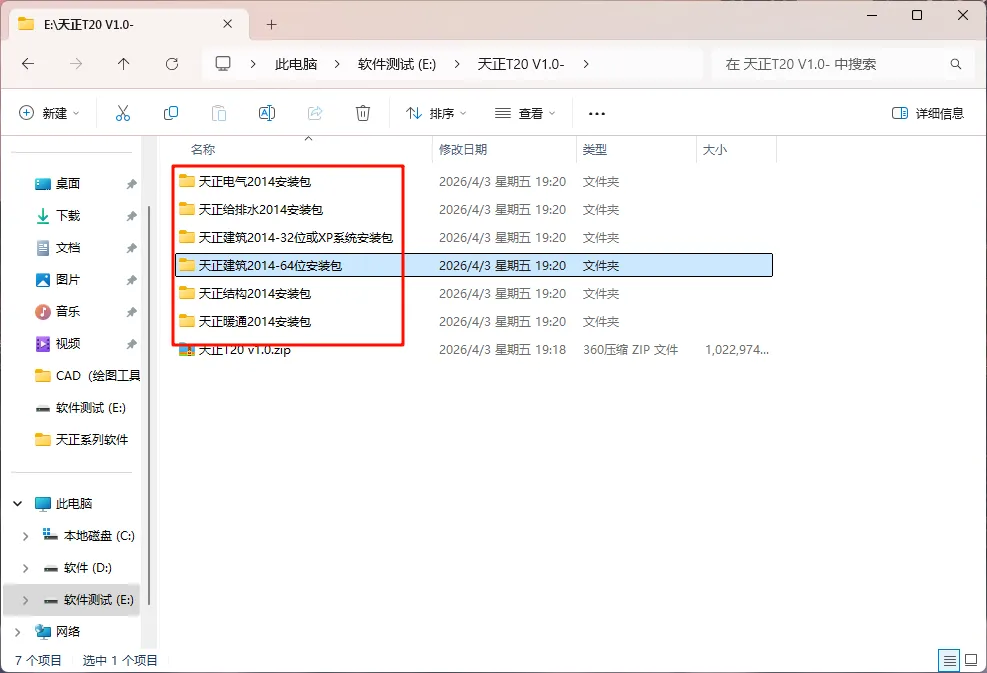Expand chevron after 天正T20 V1.0- in address bar

pyautogui.click(x=586, y=64)
